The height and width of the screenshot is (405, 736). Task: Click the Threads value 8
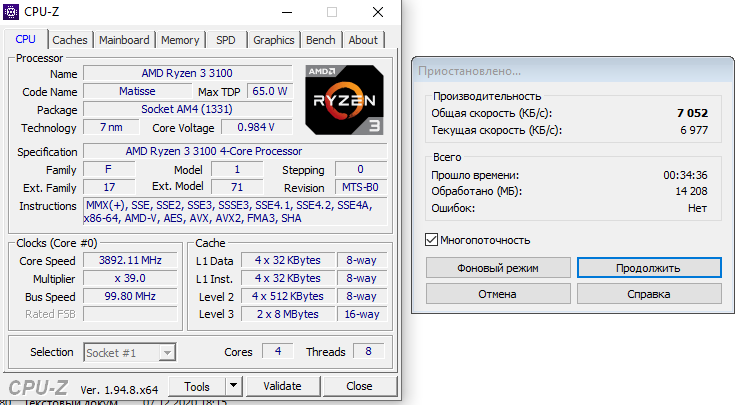click(368, 352)
